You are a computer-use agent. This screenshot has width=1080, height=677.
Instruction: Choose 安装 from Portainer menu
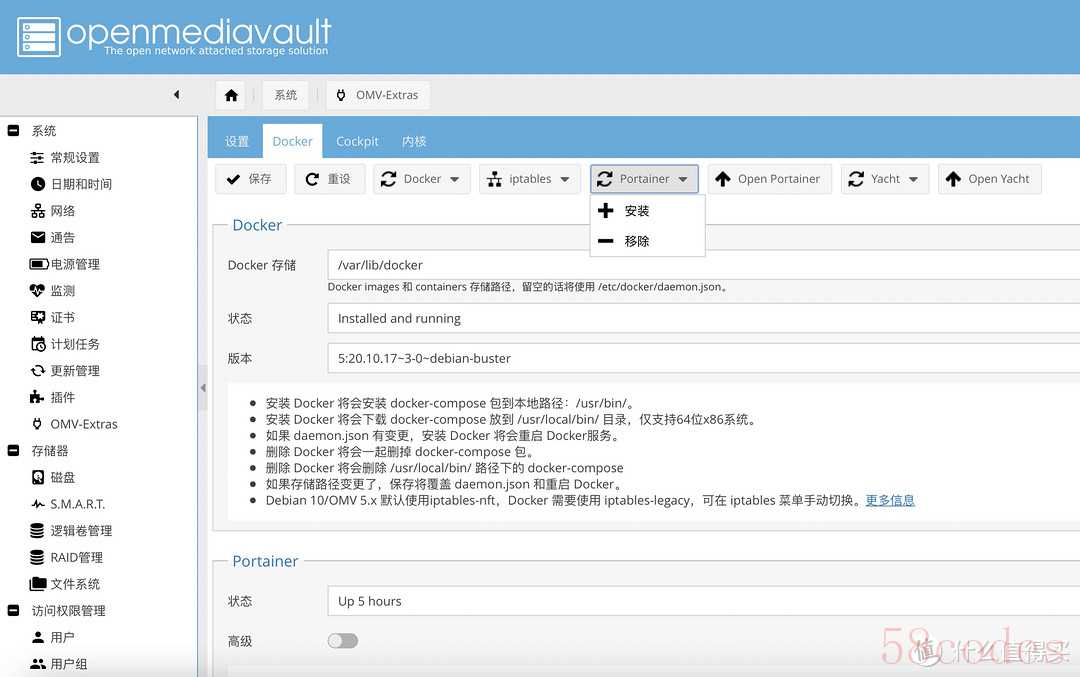647,211
